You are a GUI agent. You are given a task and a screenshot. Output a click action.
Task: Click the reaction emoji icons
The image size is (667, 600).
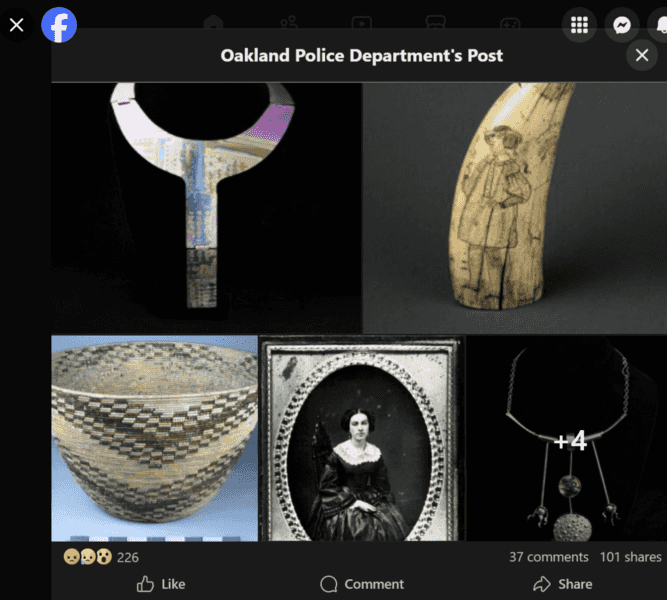pos(88,557)
